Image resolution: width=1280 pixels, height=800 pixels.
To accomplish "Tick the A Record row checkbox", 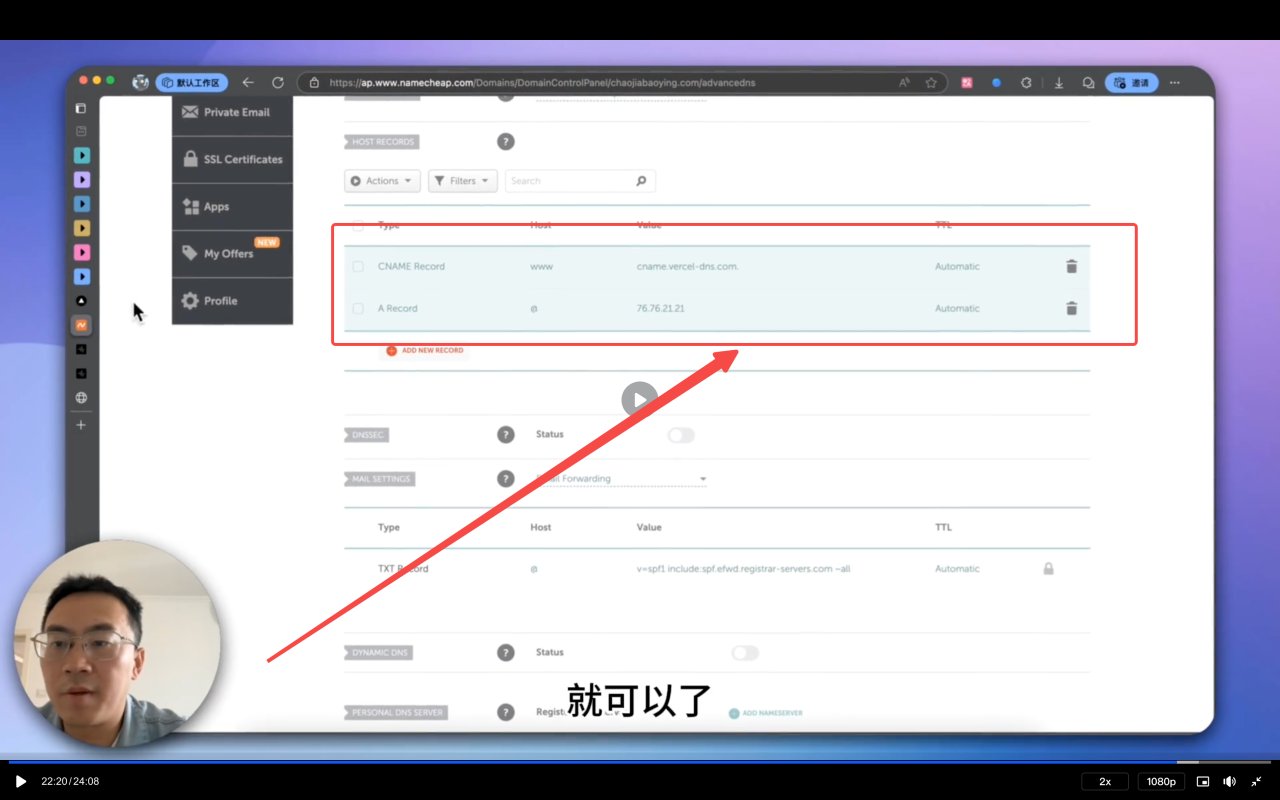I will point(358,309).
